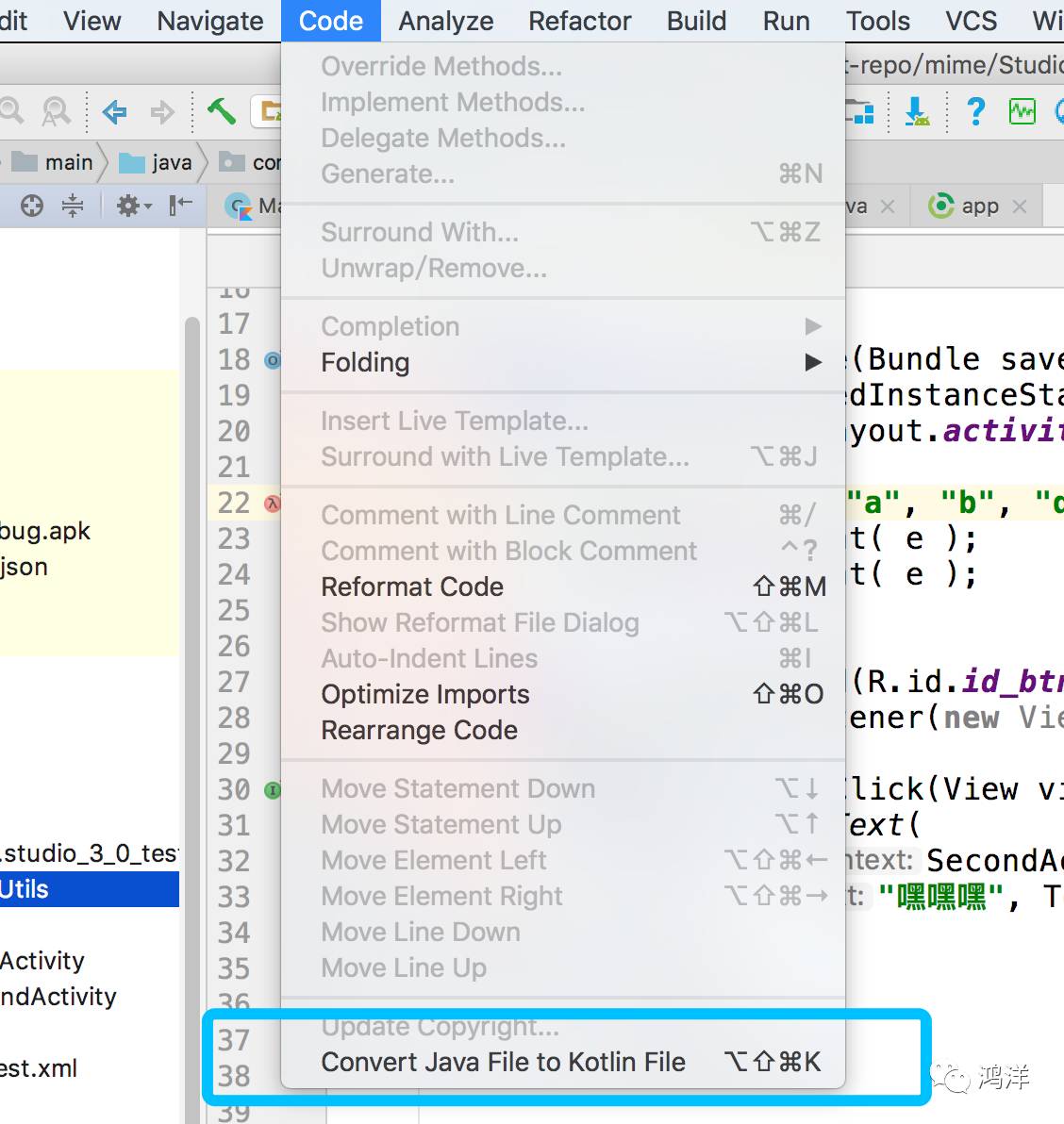Click the Make Project hammer icon

(222, 110)
